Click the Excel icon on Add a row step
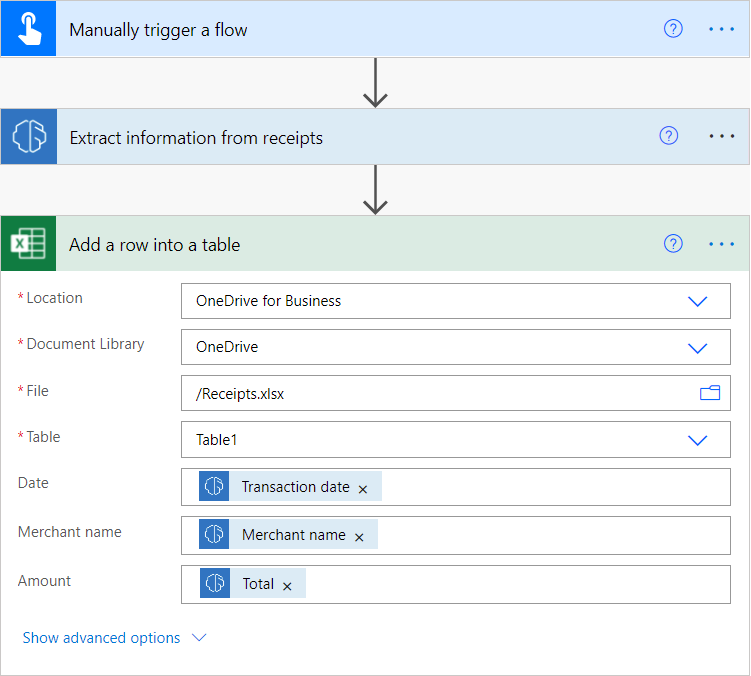Viewport: 751px width, 676px height. pyautogui.click(x=28, y=244)
